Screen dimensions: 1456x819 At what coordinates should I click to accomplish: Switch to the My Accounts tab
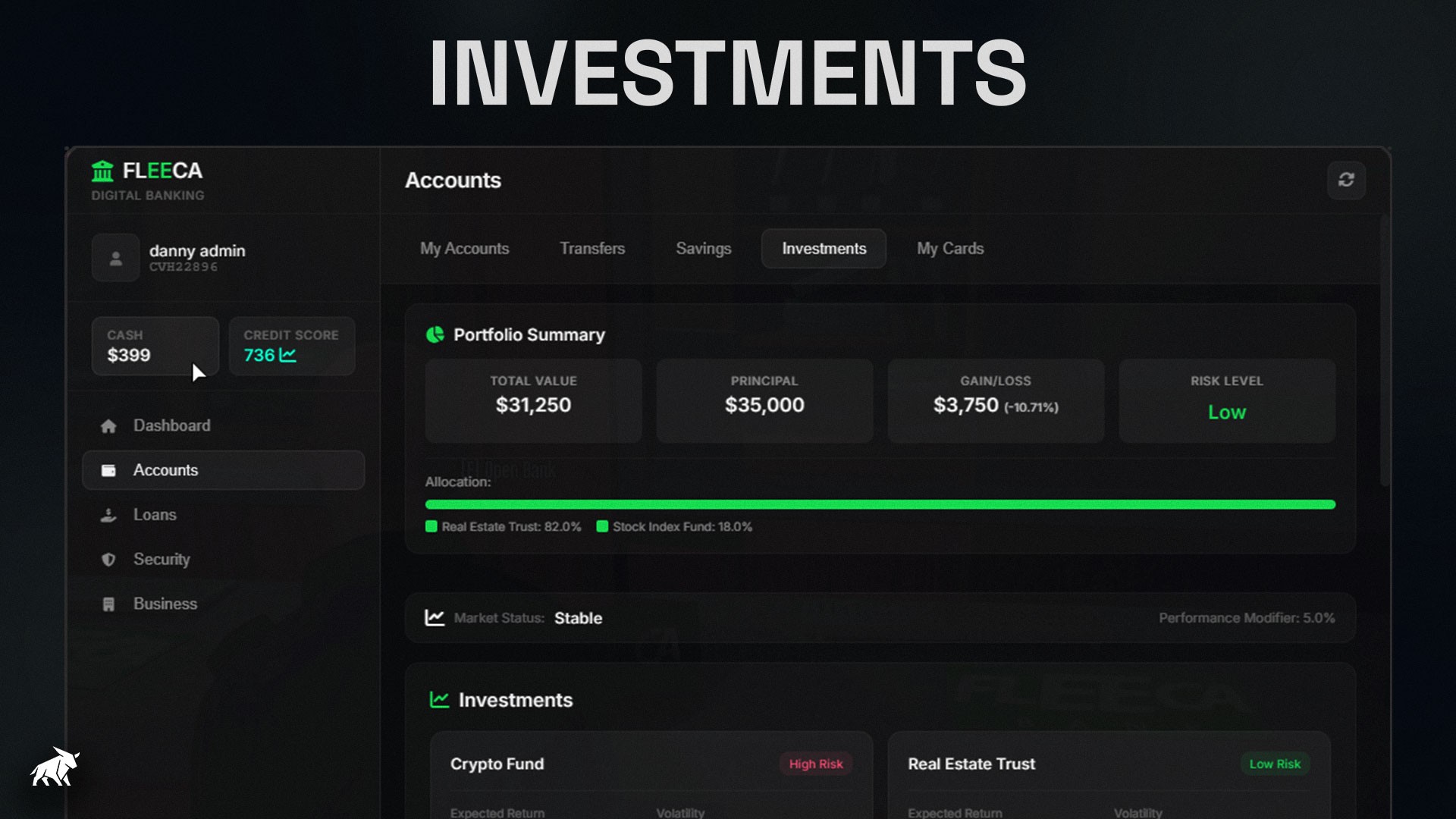pyautogui.click(x=464, y=249)
